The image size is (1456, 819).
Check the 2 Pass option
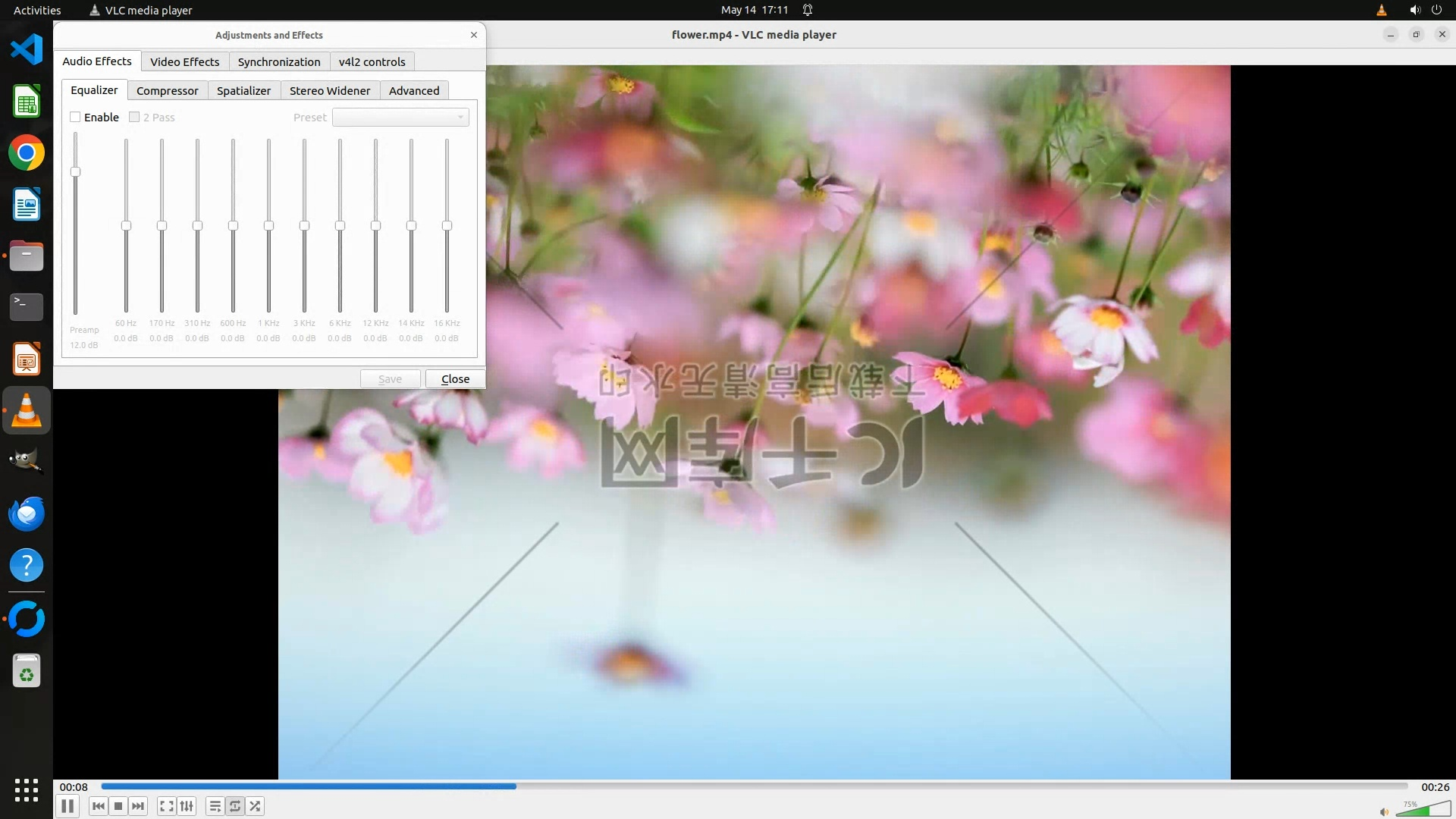coord(134,117)
